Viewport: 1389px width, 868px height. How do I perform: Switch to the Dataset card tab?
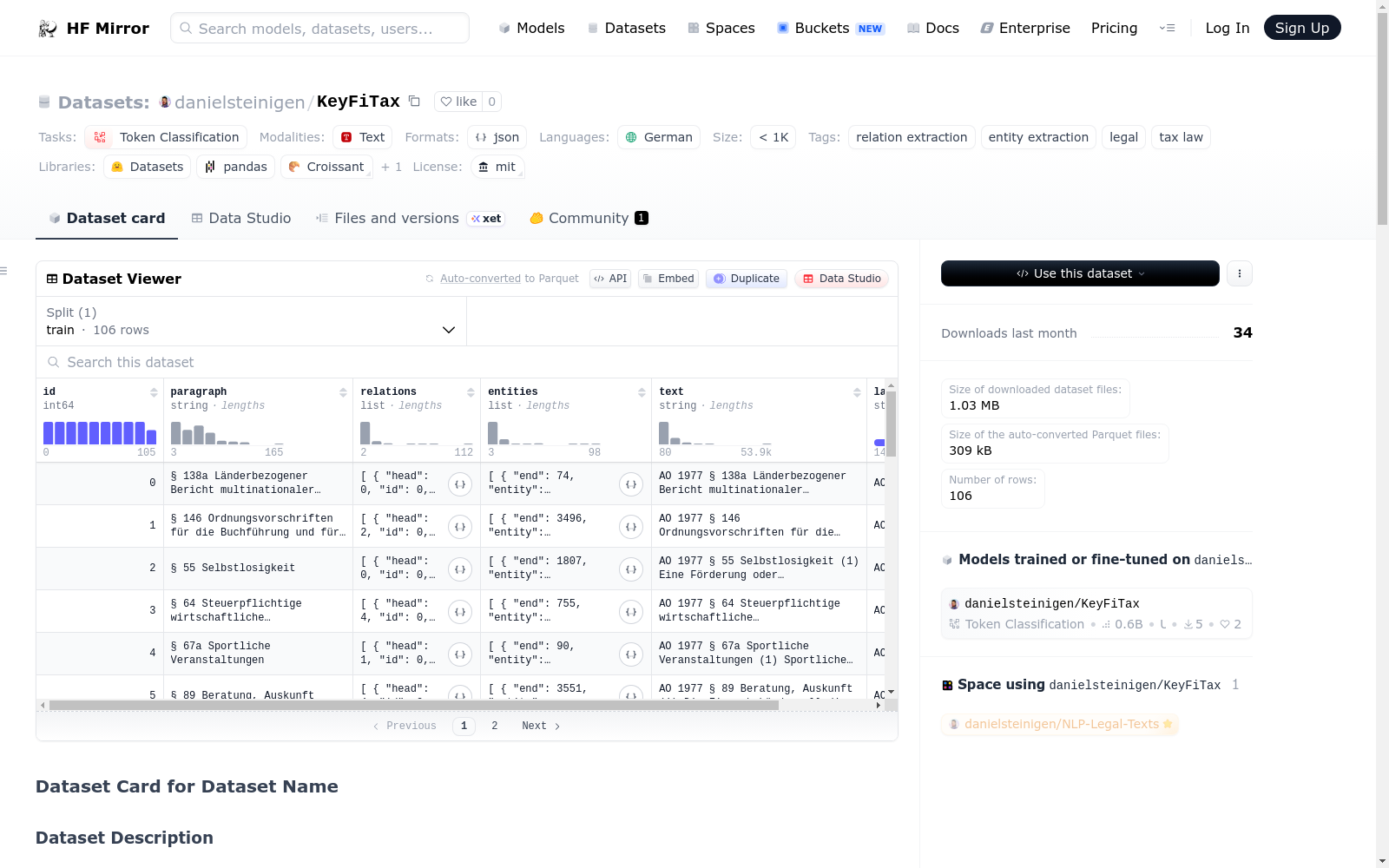107,219
